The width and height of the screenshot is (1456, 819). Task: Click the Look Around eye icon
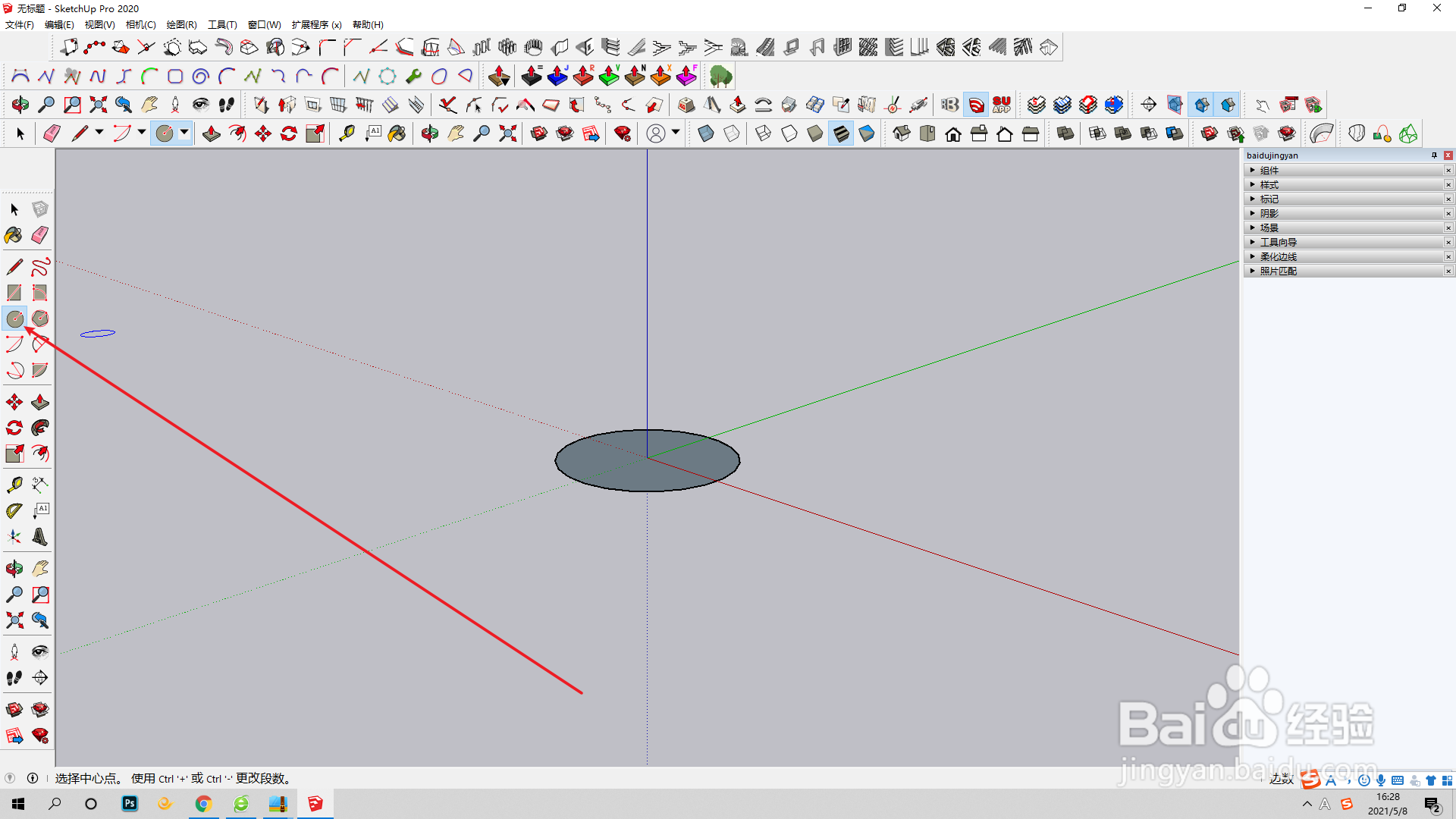(40, 652)
